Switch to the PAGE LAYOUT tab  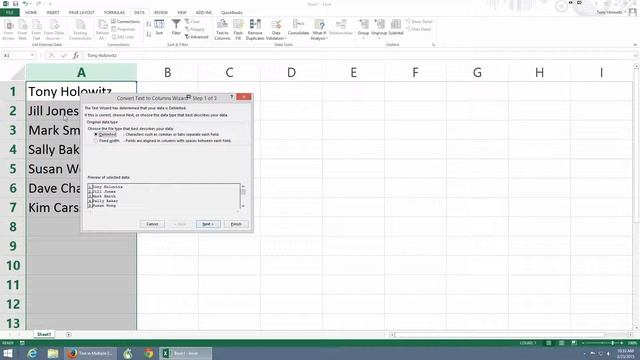point(82,12)
